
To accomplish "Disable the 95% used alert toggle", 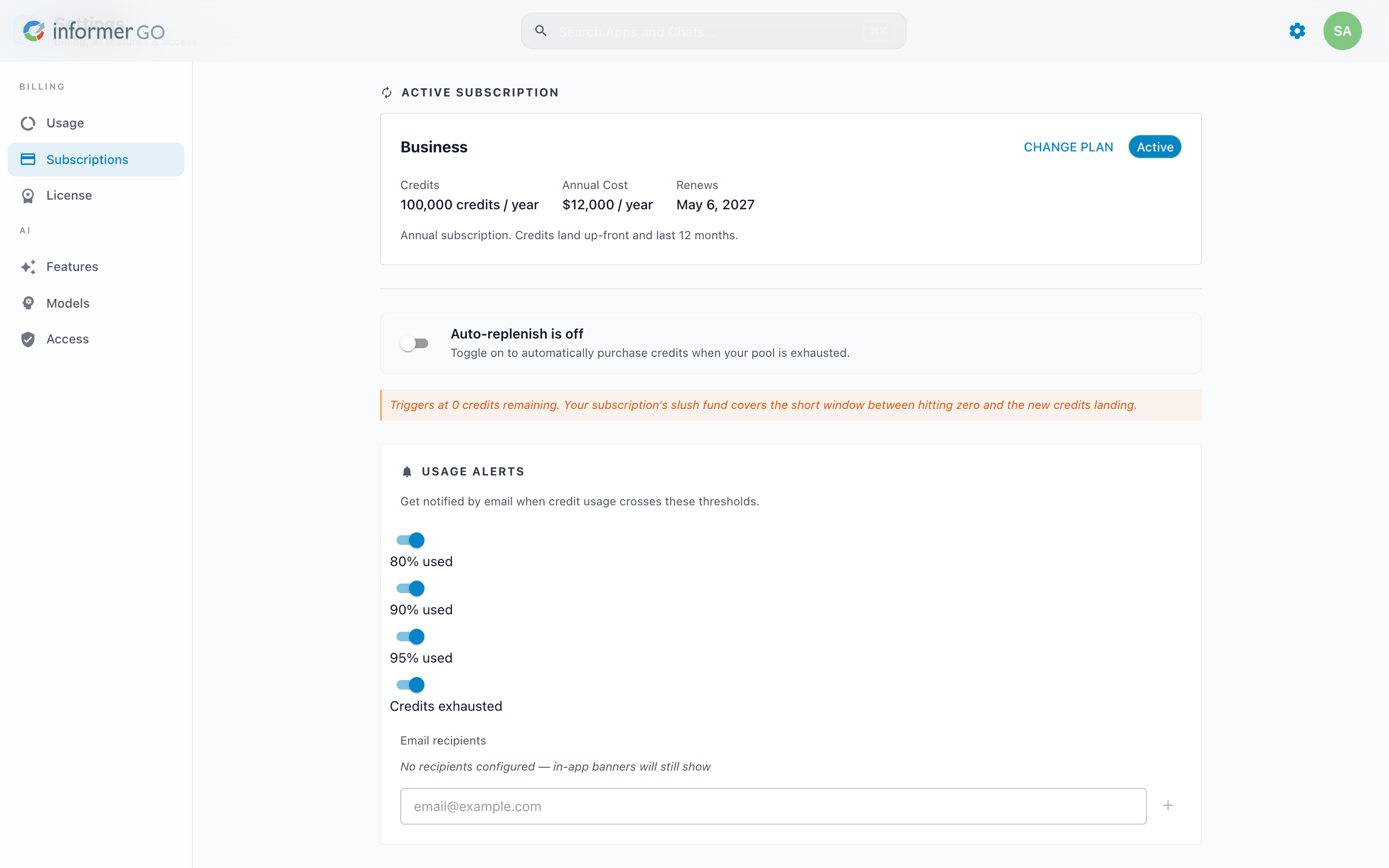I will [x=410, y=637].
